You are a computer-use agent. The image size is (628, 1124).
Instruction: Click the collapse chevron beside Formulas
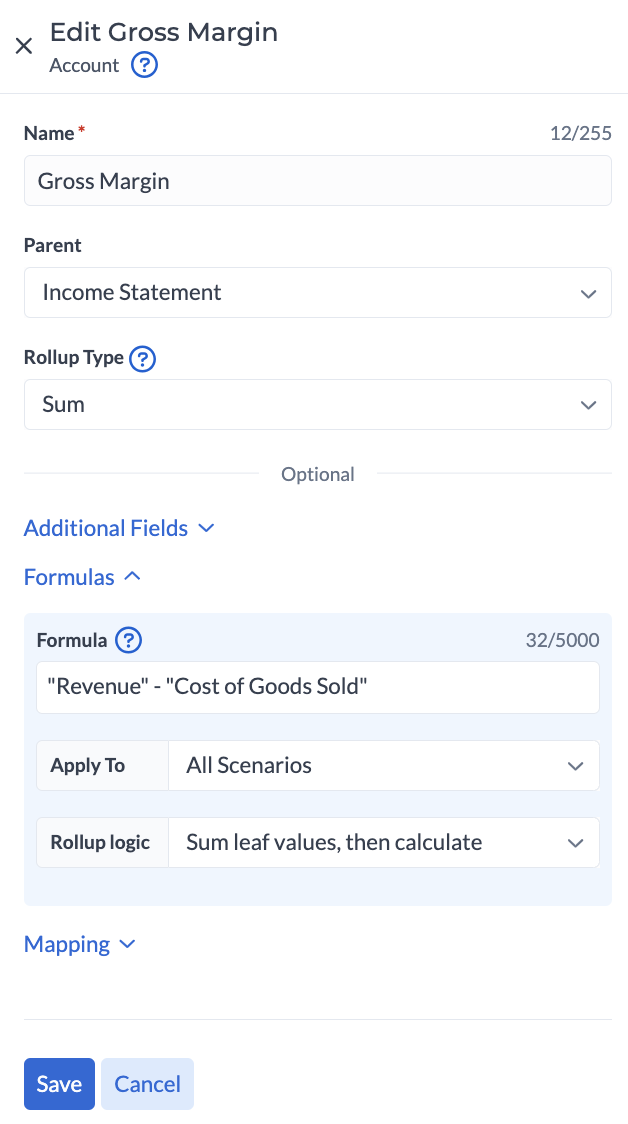pos(132,577)
